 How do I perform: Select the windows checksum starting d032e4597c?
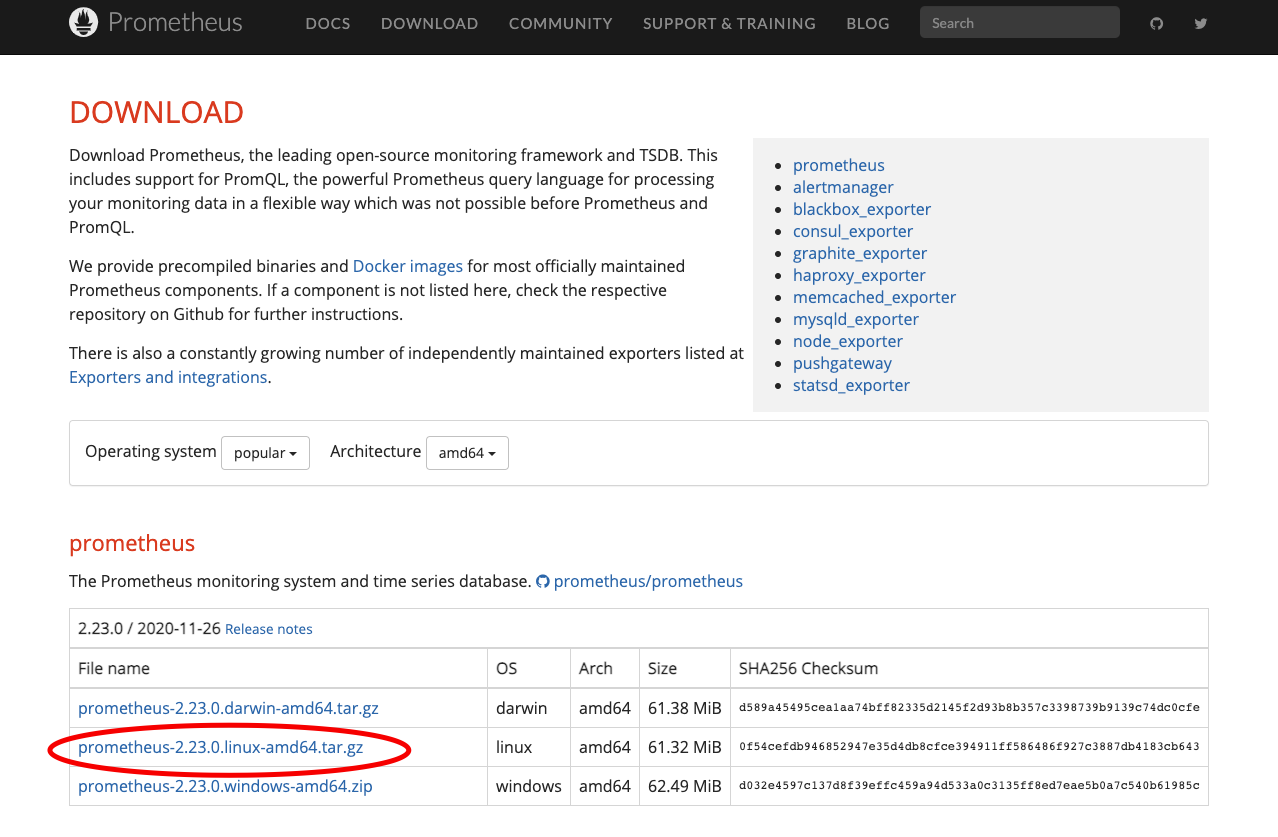pyautogui.click(x=969, y=786)
